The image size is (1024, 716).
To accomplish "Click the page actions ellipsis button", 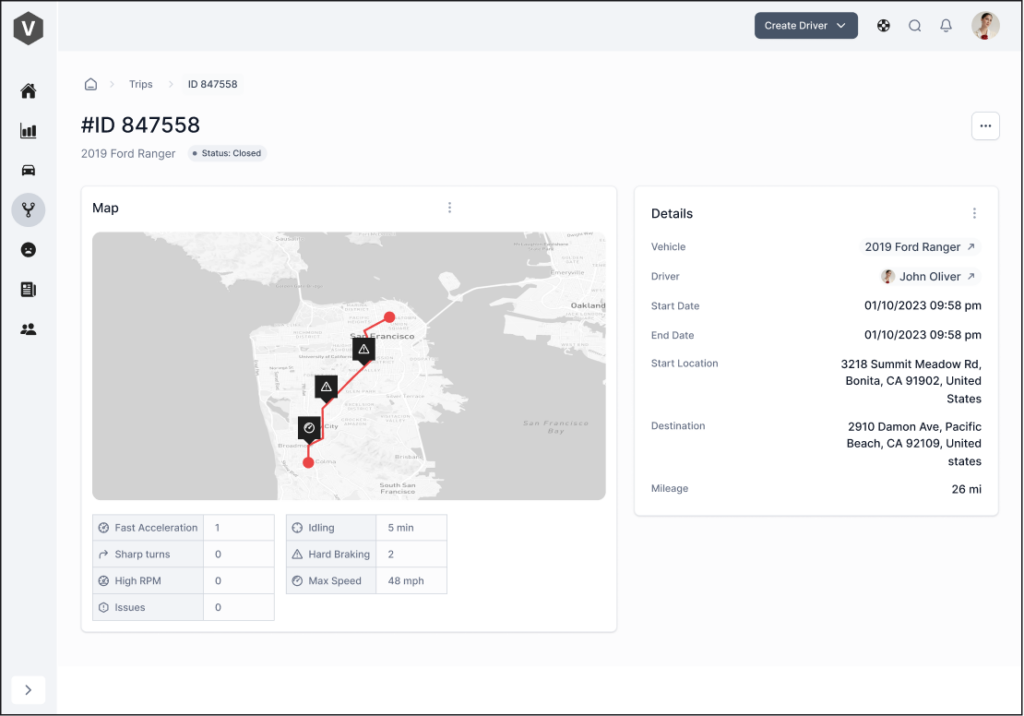I will (985, 126).
